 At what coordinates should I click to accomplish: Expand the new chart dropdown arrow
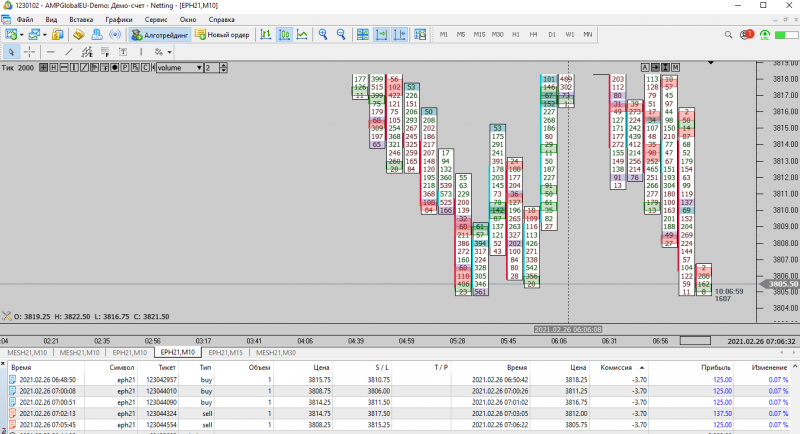(21, 35)
